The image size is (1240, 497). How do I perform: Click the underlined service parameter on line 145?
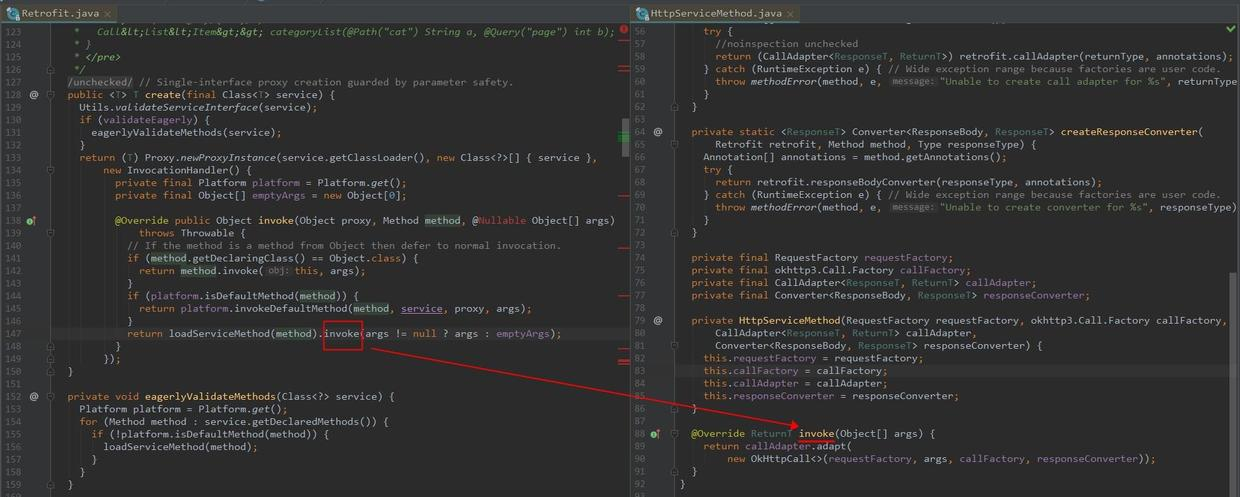[x=422, y=309]
